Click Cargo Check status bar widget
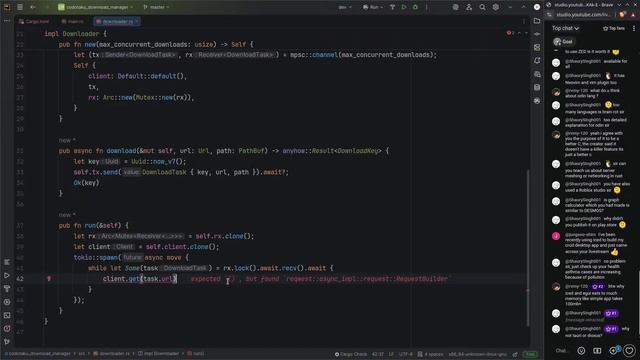 click(351, 354)
